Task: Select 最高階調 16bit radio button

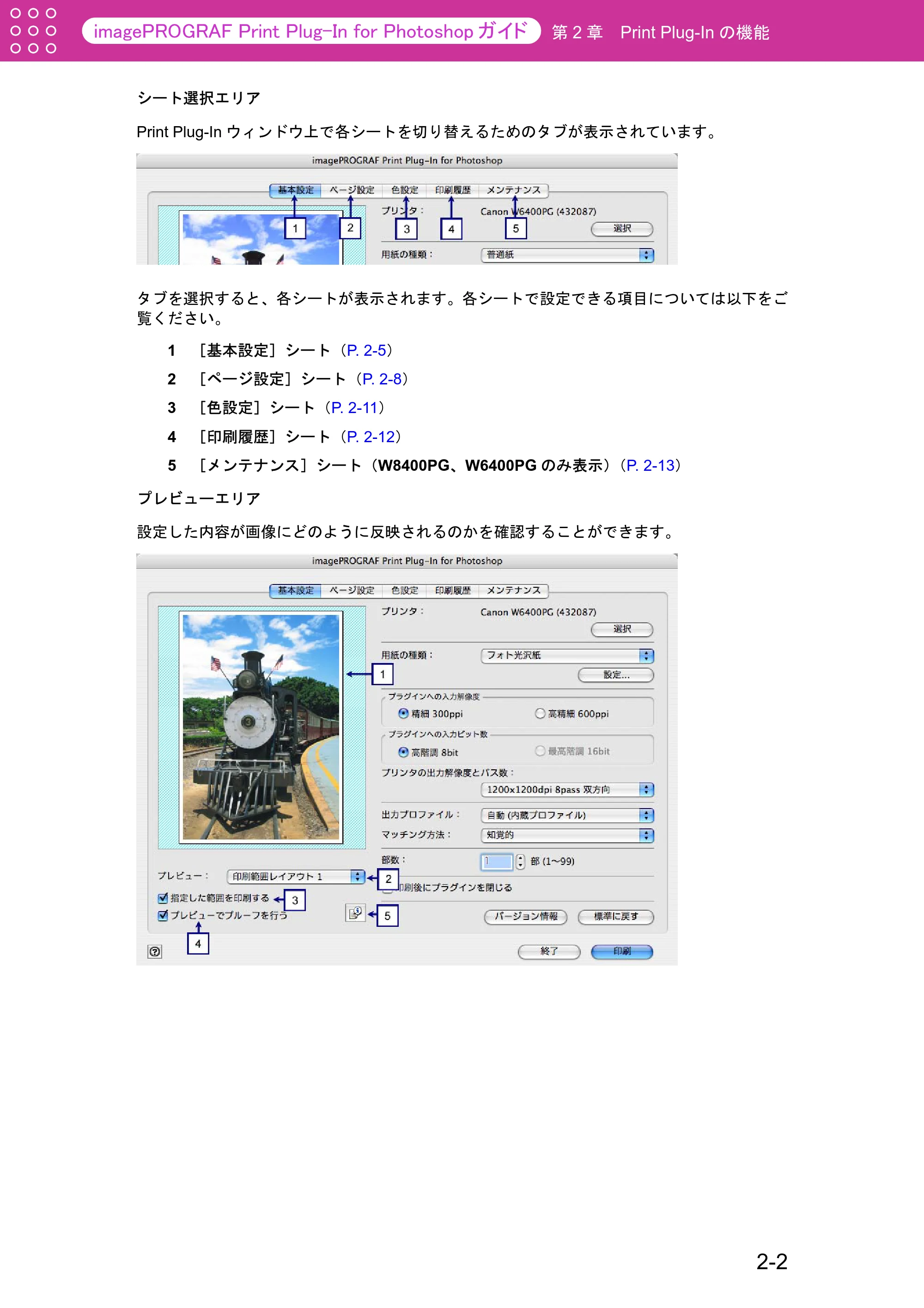Action: coord(540,751)
